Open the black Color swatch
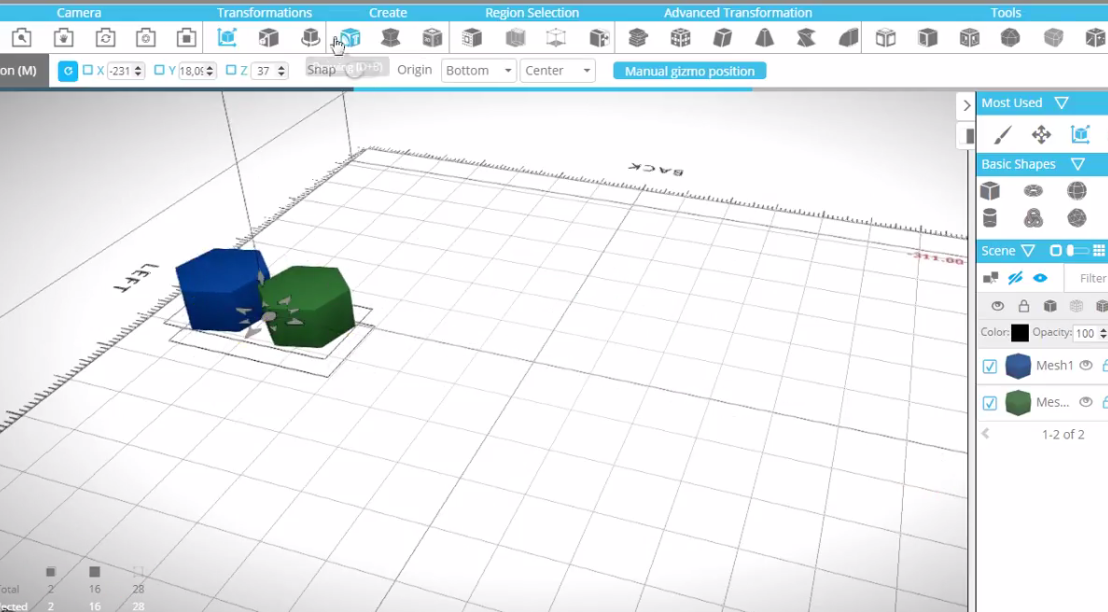1108x612 pixels. [x=1020, y=333]
